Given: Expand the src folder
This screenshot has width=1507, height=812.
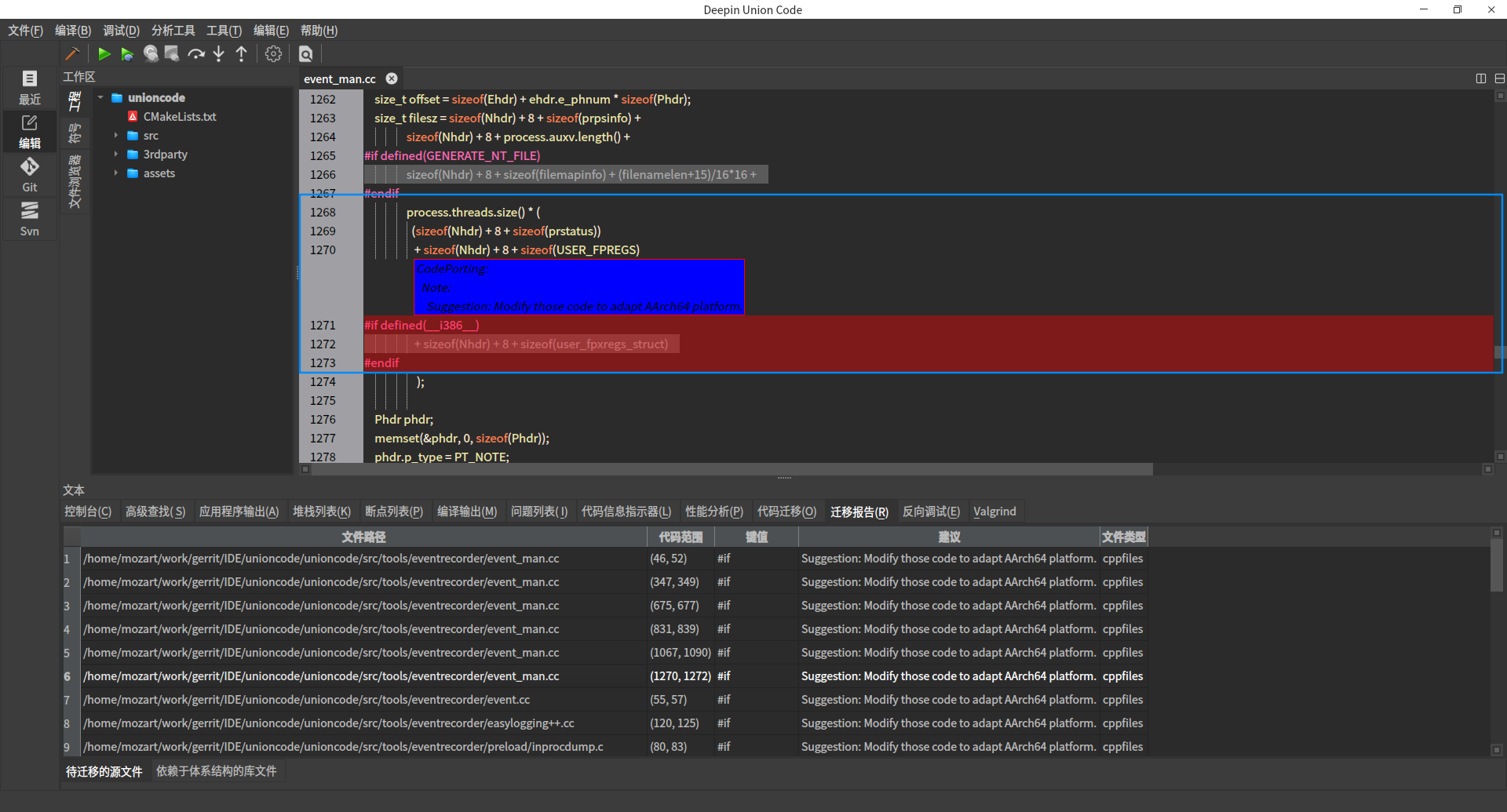Looking at the screenshot, I should pyautogui.click(x=116, y=136).
